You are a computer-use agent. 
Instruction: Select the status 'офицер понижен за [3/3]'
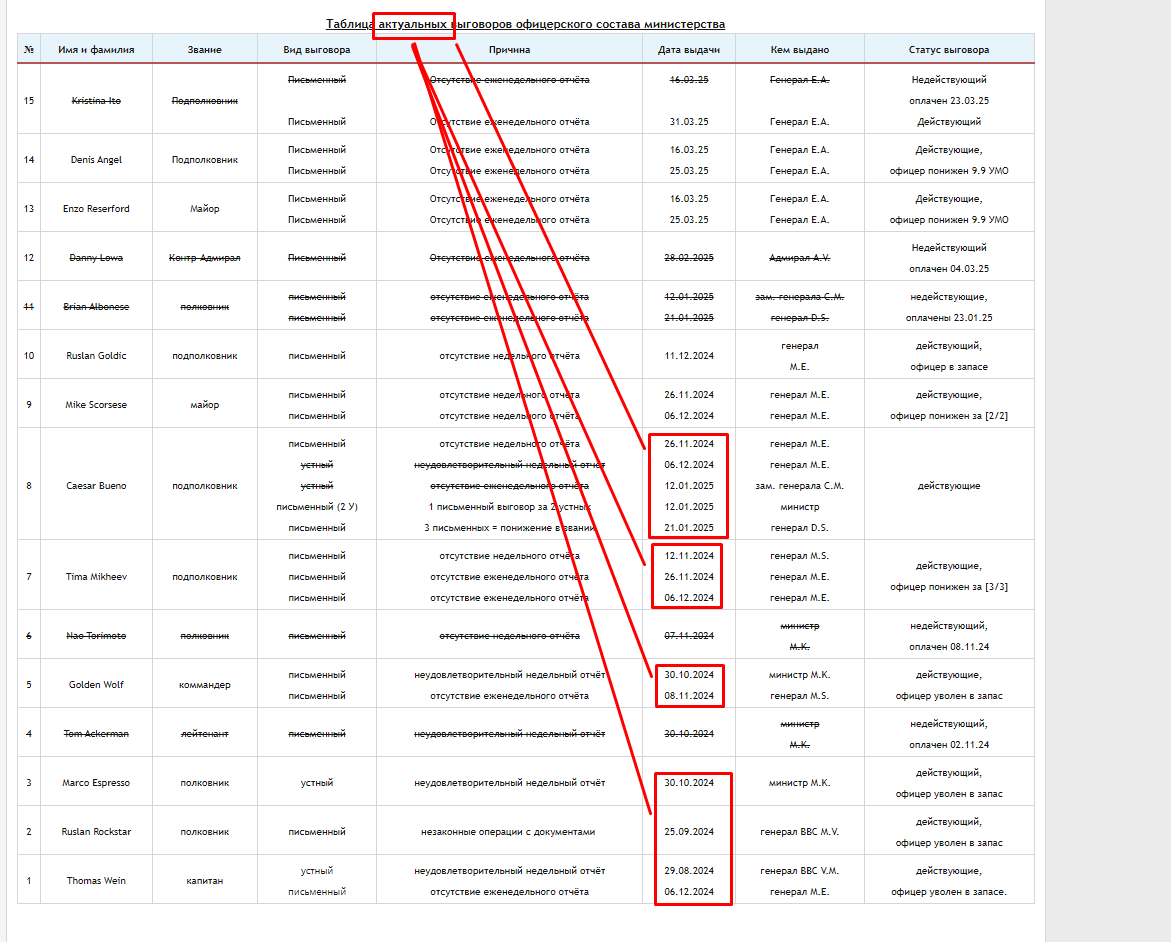[x=949, y=587]
